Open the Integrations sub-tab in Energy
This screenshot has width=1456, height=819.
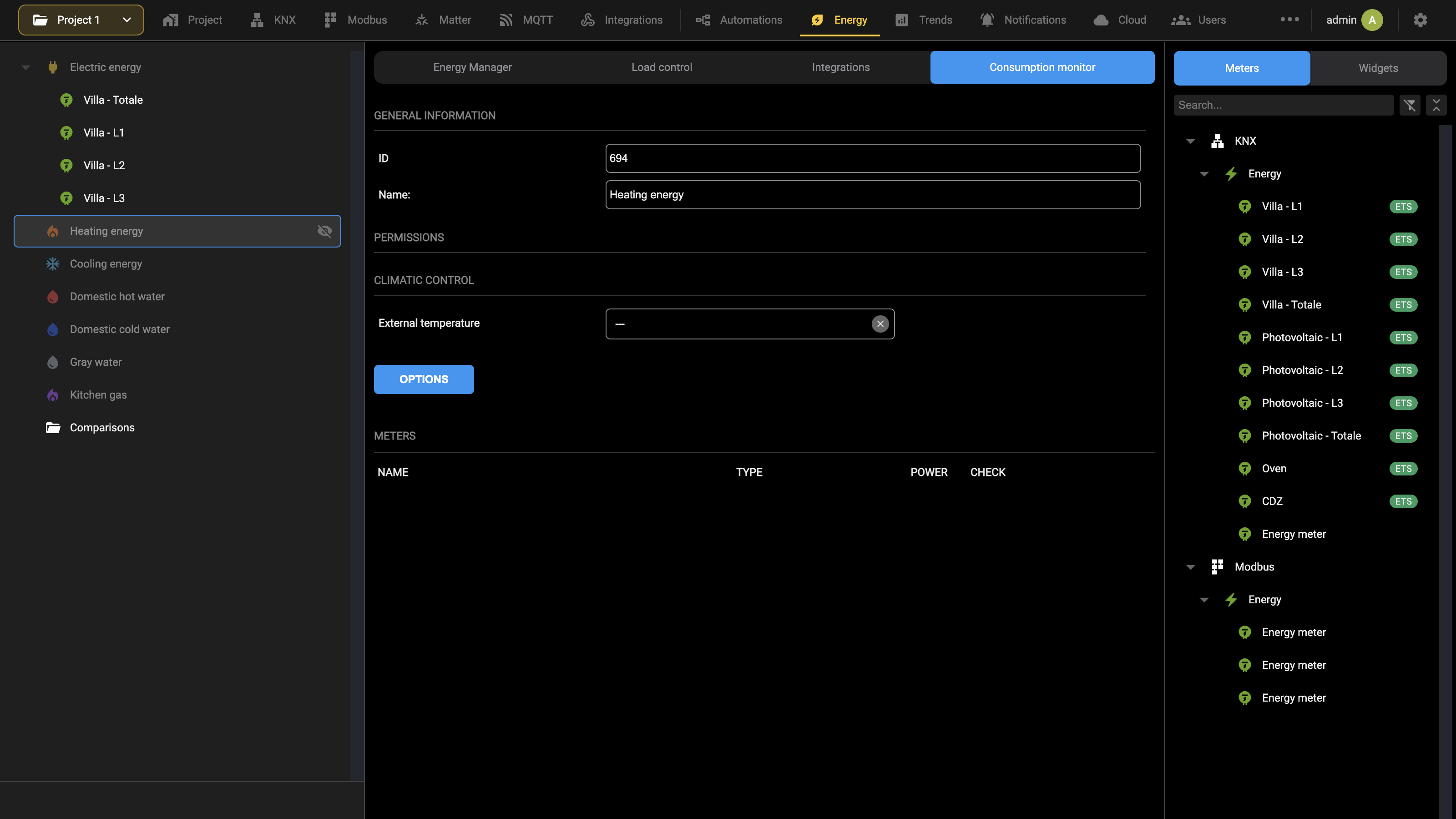coord(840,67)
